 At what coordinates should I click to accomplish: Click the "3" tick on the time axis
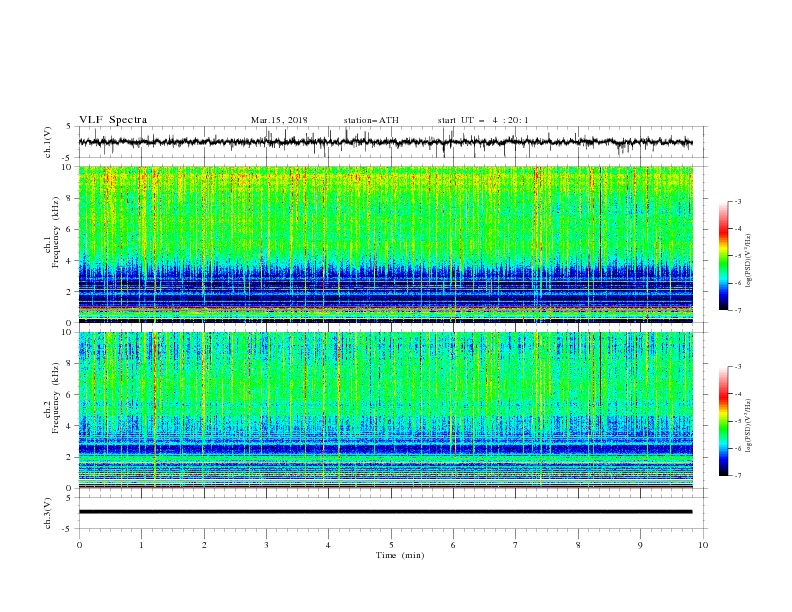tap(266, 545)
